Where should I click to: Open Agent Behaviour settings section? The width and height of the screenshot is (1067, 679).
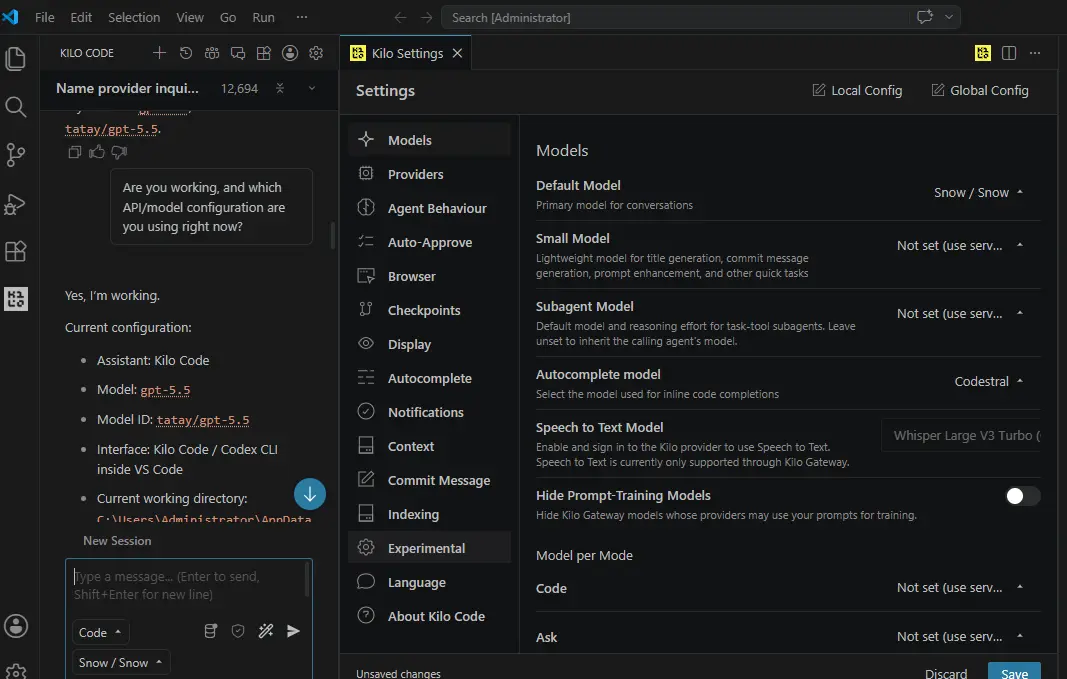pyautogui.click(x=429, y=208)
